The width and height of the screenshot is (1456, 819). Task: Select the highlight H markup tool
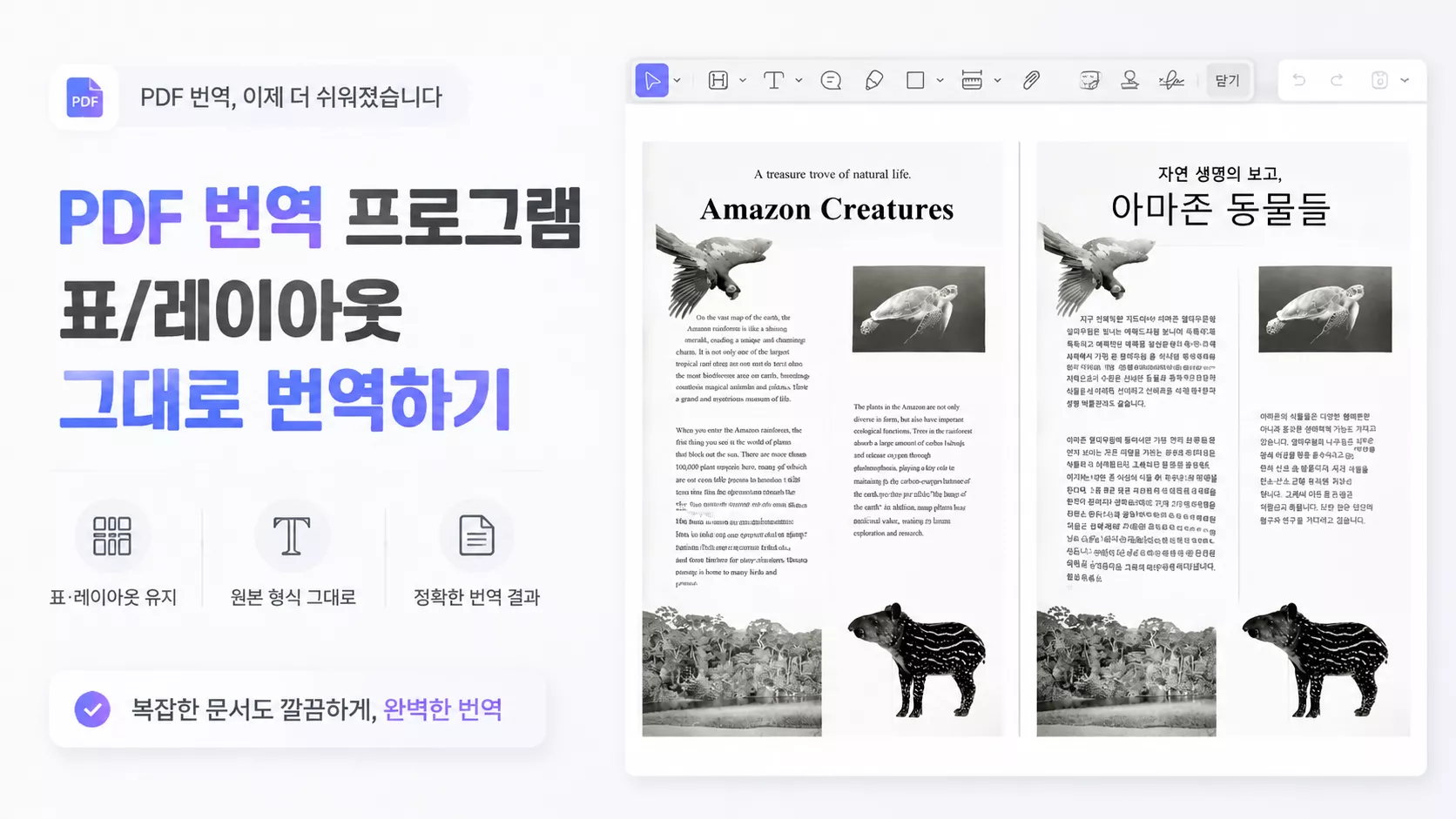point(718,80)
